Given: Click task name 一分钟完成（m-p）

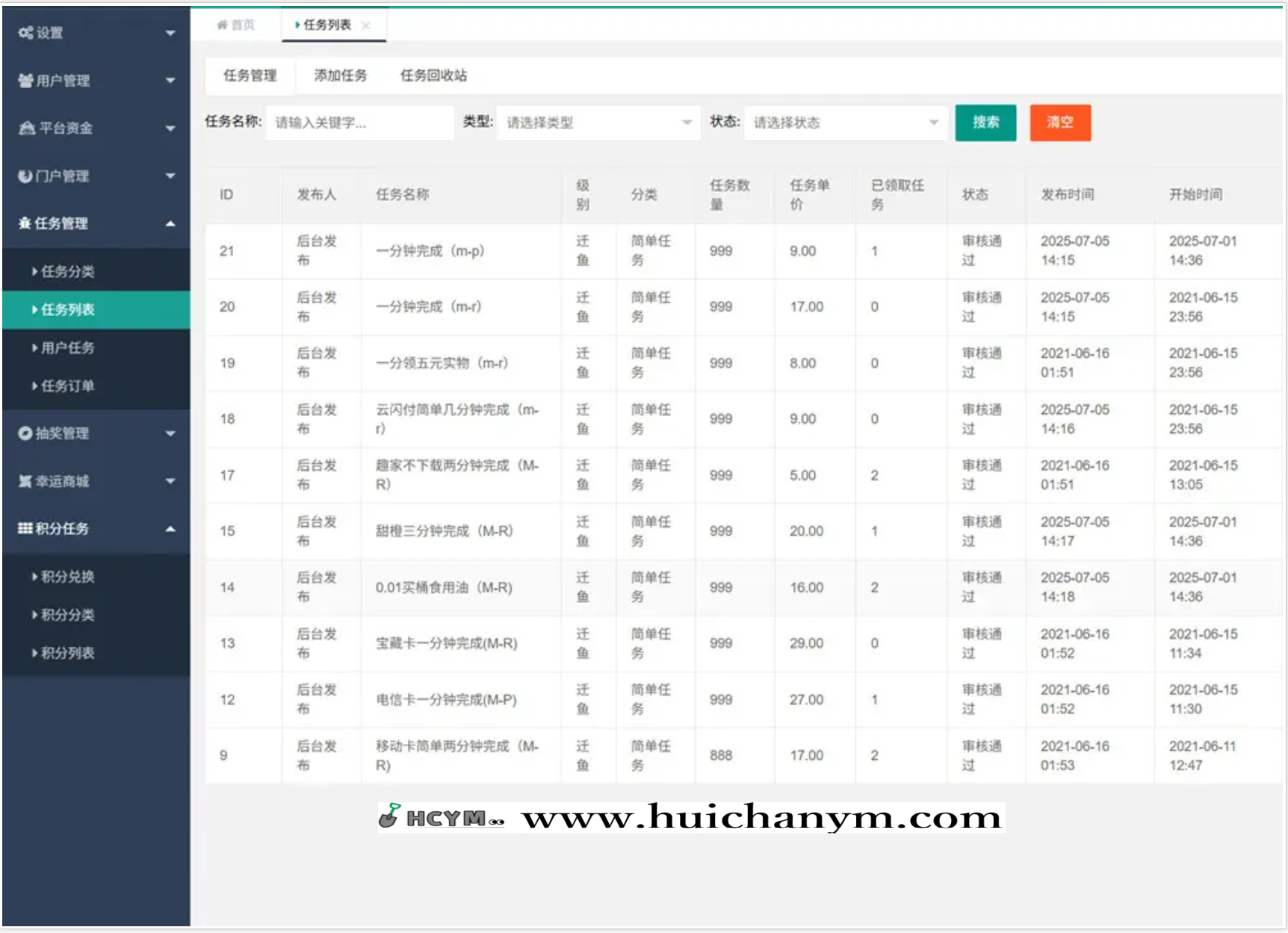Looking at the screenshot, I should (x=430, y=251).
